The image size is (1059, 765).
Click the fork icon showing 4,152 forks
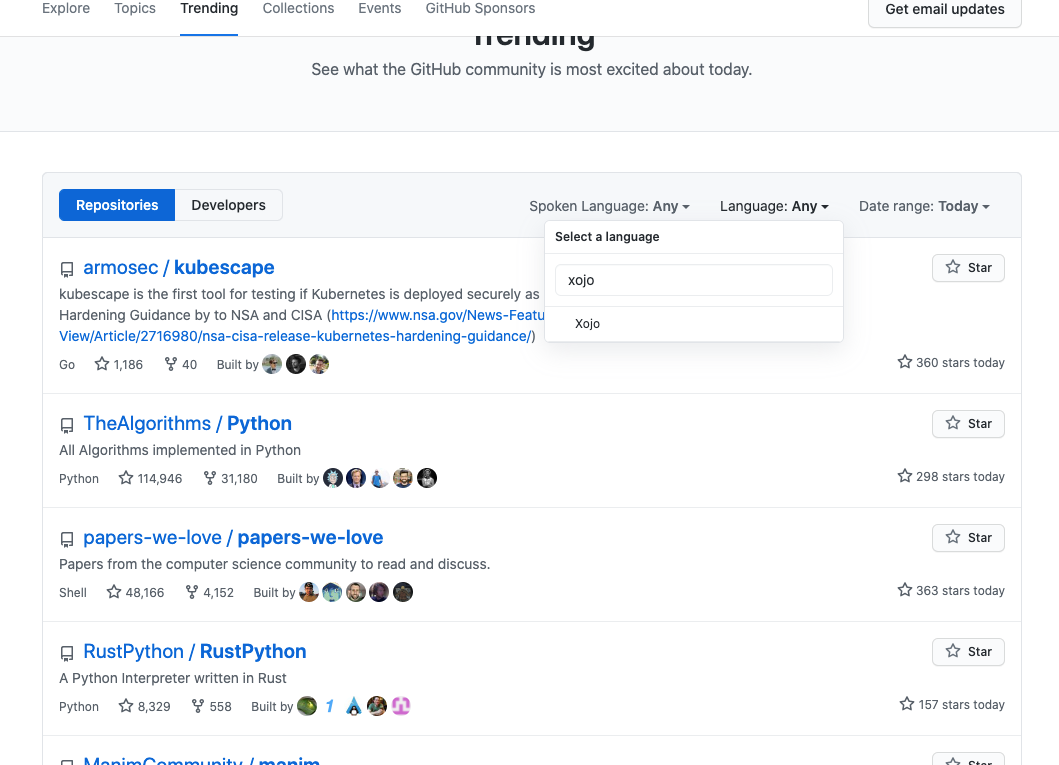click(192, 592)
